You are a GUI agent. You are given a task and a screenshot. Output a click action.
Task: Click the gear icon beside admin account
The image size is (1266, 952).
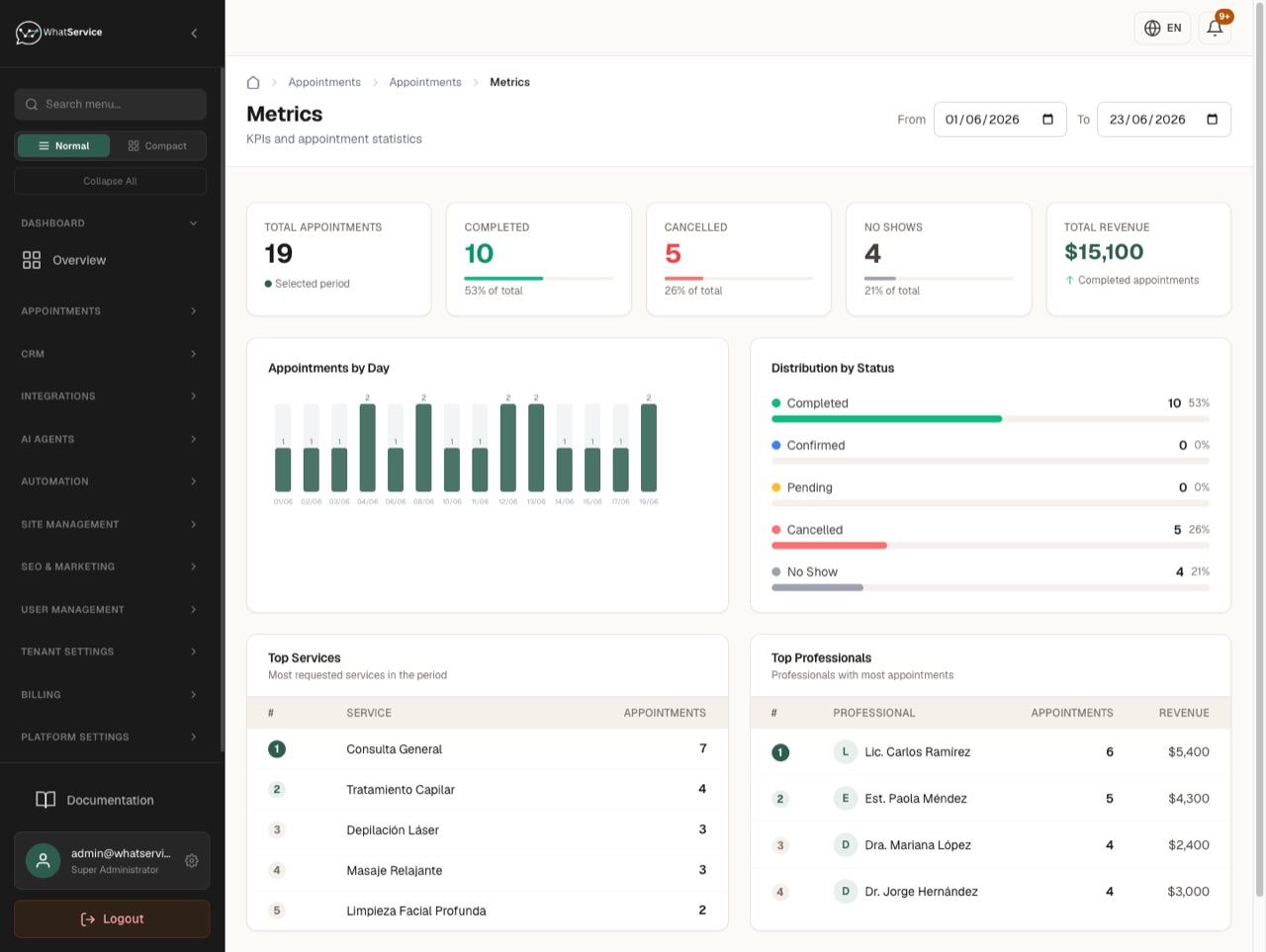click(192, 861)
